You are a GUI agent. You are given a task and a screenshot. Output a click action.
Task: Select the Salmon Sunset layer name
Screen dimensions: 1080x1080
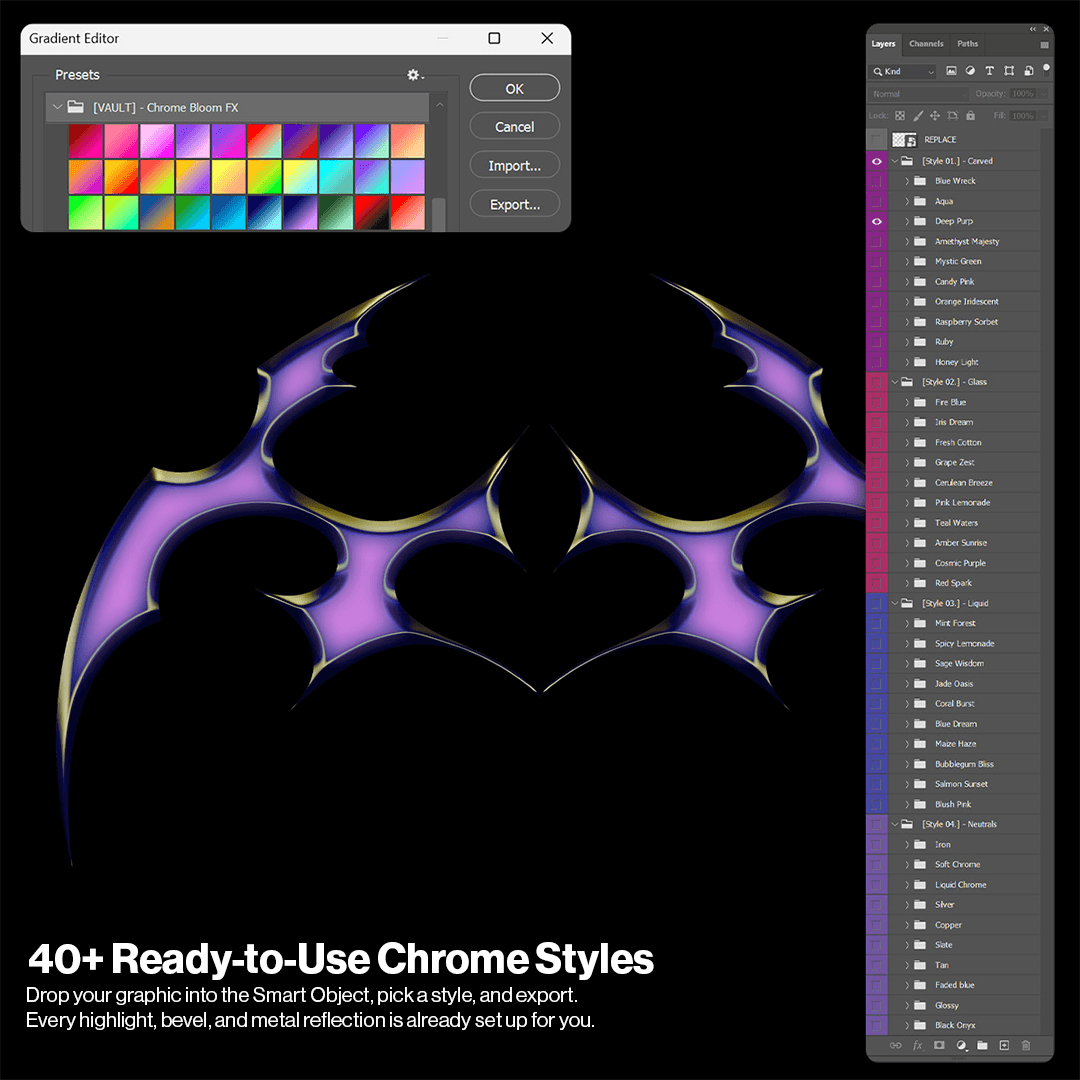click(962, 785)
